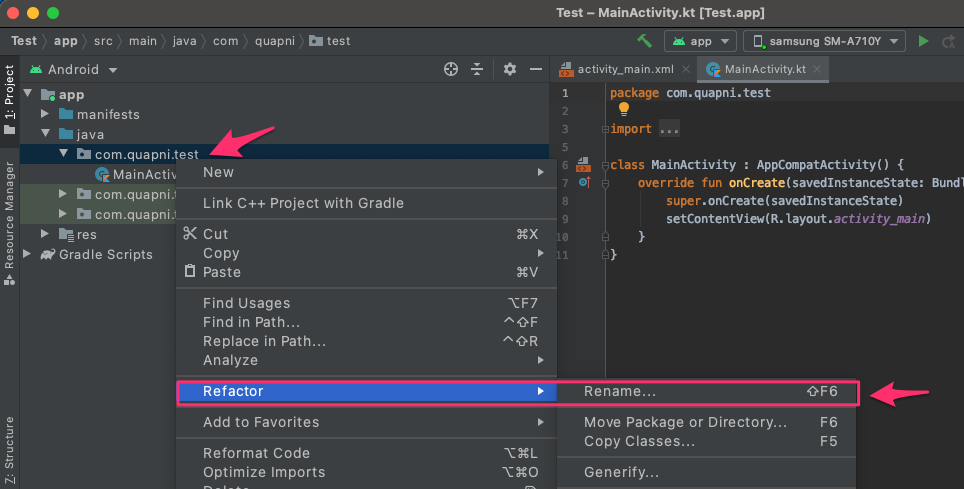This screenshot has height=489, width=964.
Task: Click the Collapse All icon in Project panel
Action: pyautogui.click(x=477, y=69)
